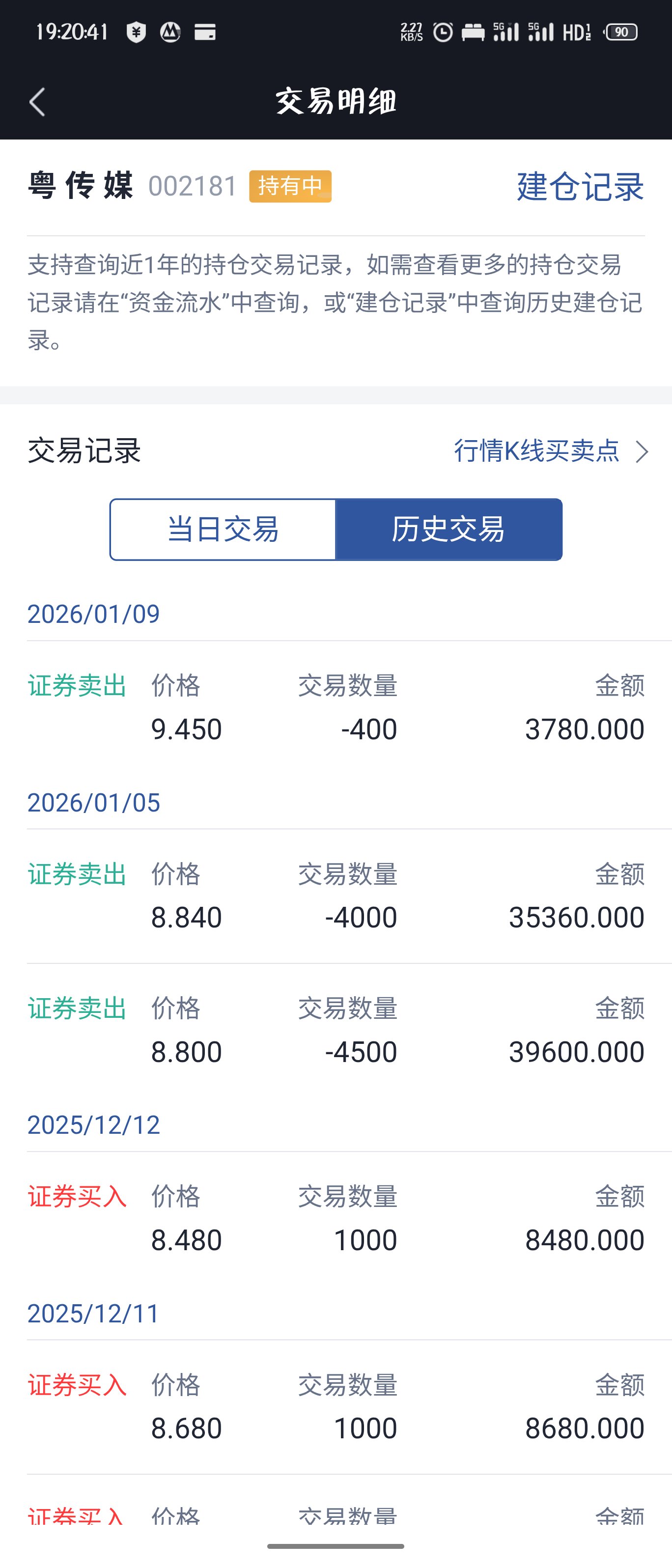672x1568 pixels.
Task: Tap the yuan shield status icon
Action: coord(136,31)
